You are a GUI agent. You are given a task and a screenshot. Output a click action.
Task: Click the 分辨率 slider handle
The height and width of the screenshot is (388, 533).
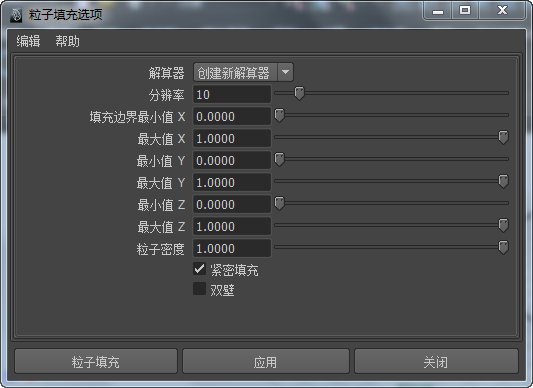pos(299,93)
